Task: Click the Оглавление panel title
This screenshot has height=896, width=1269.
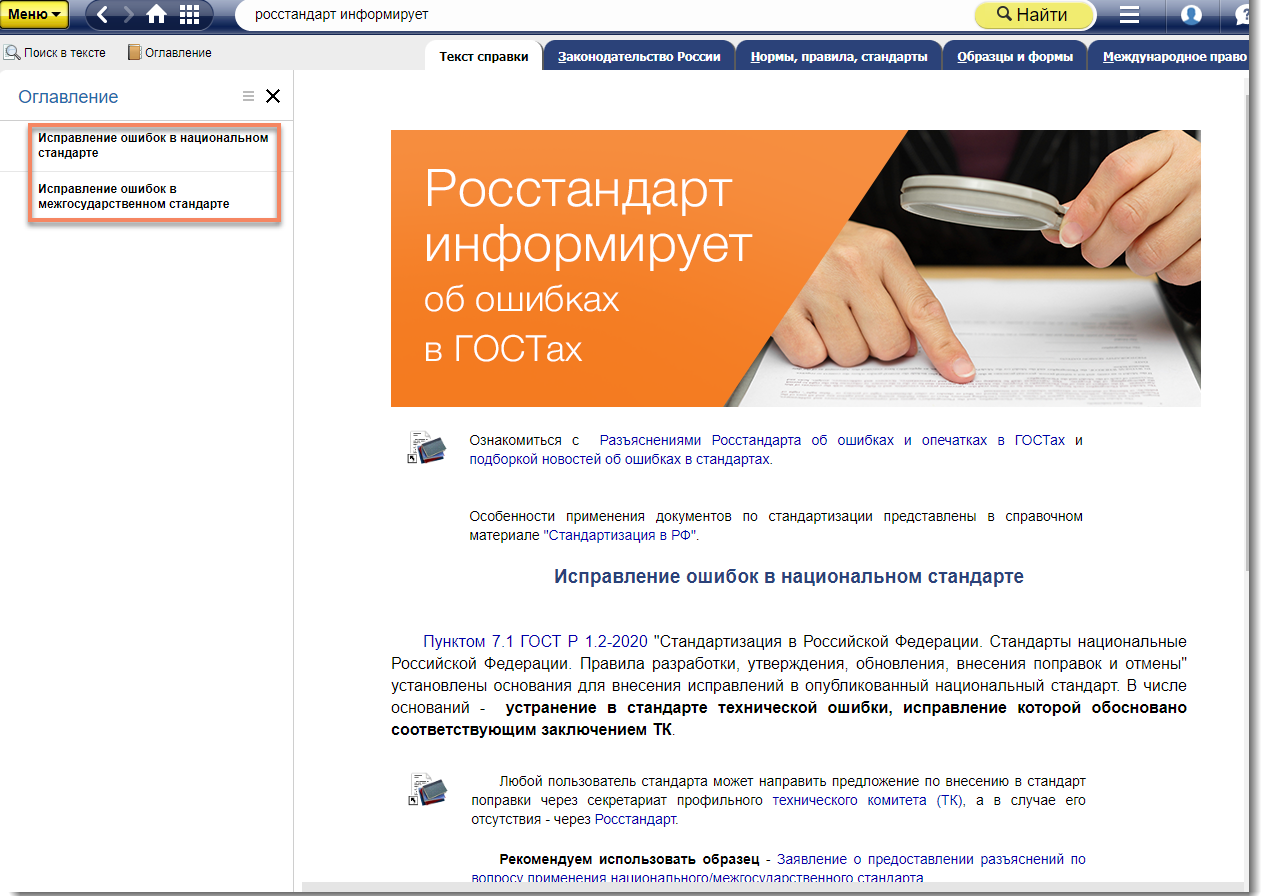Action: point(68,97)
